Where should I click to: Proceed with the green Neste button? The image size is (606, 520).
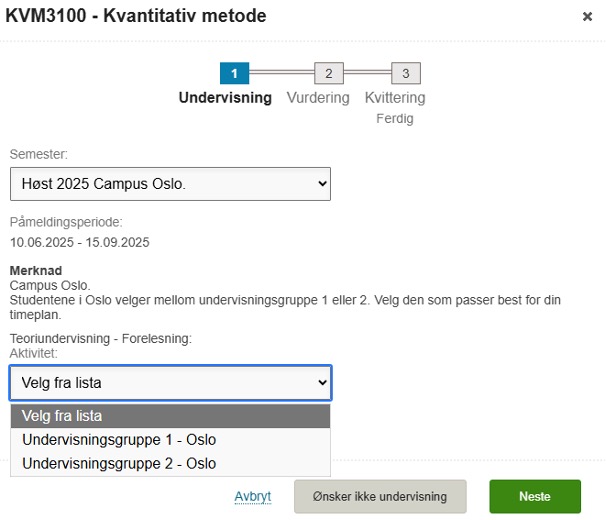pos(535,496)
